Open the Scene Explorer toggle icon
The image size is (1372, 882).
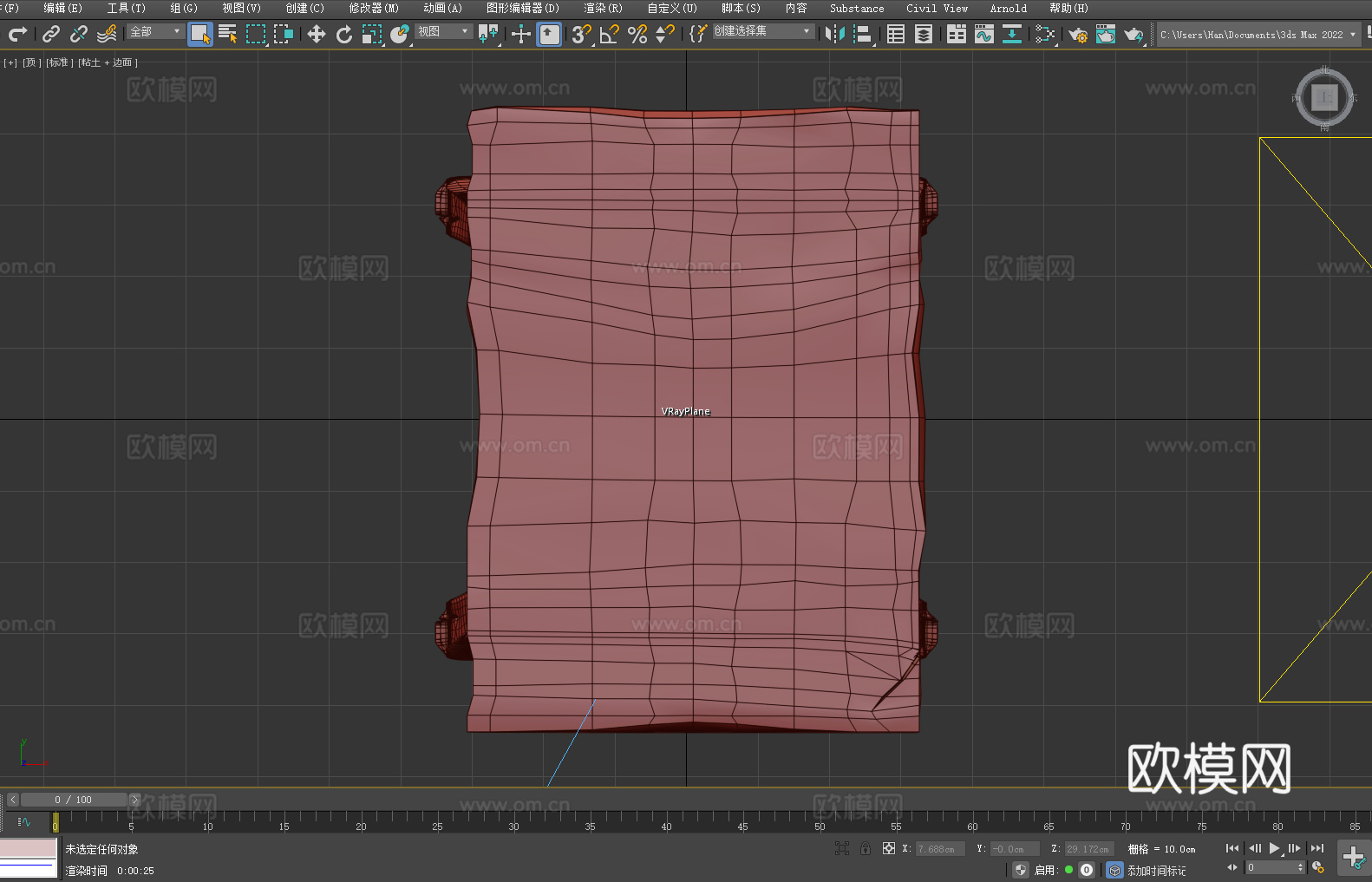(896, 34)
